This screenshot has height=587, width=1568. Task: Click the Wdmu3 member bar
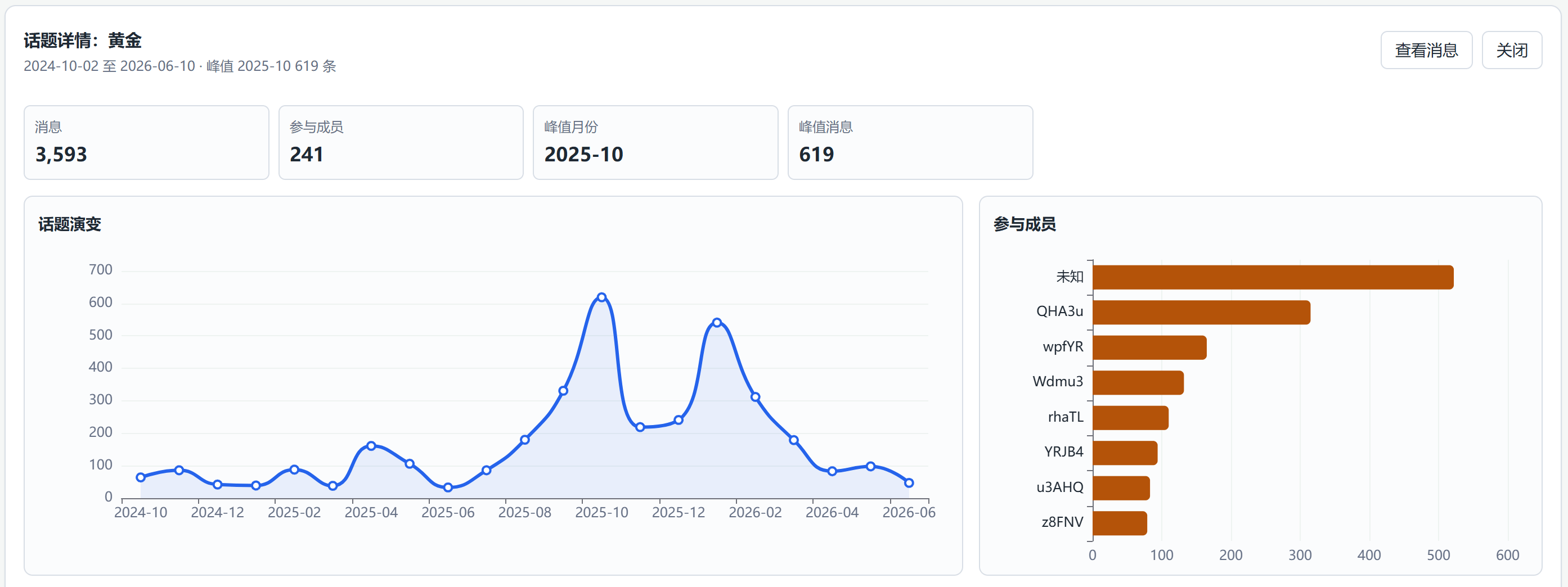[x=1138, y=382]
